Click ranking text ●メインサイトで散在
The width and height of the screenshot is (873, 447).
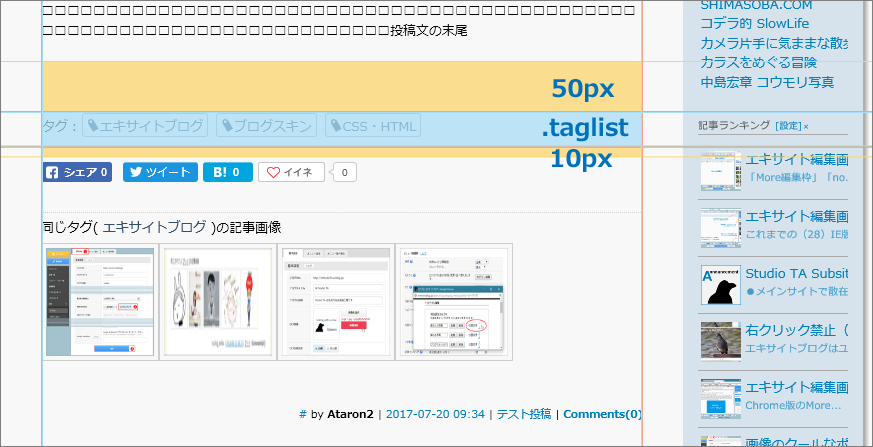tap(797, 291)
